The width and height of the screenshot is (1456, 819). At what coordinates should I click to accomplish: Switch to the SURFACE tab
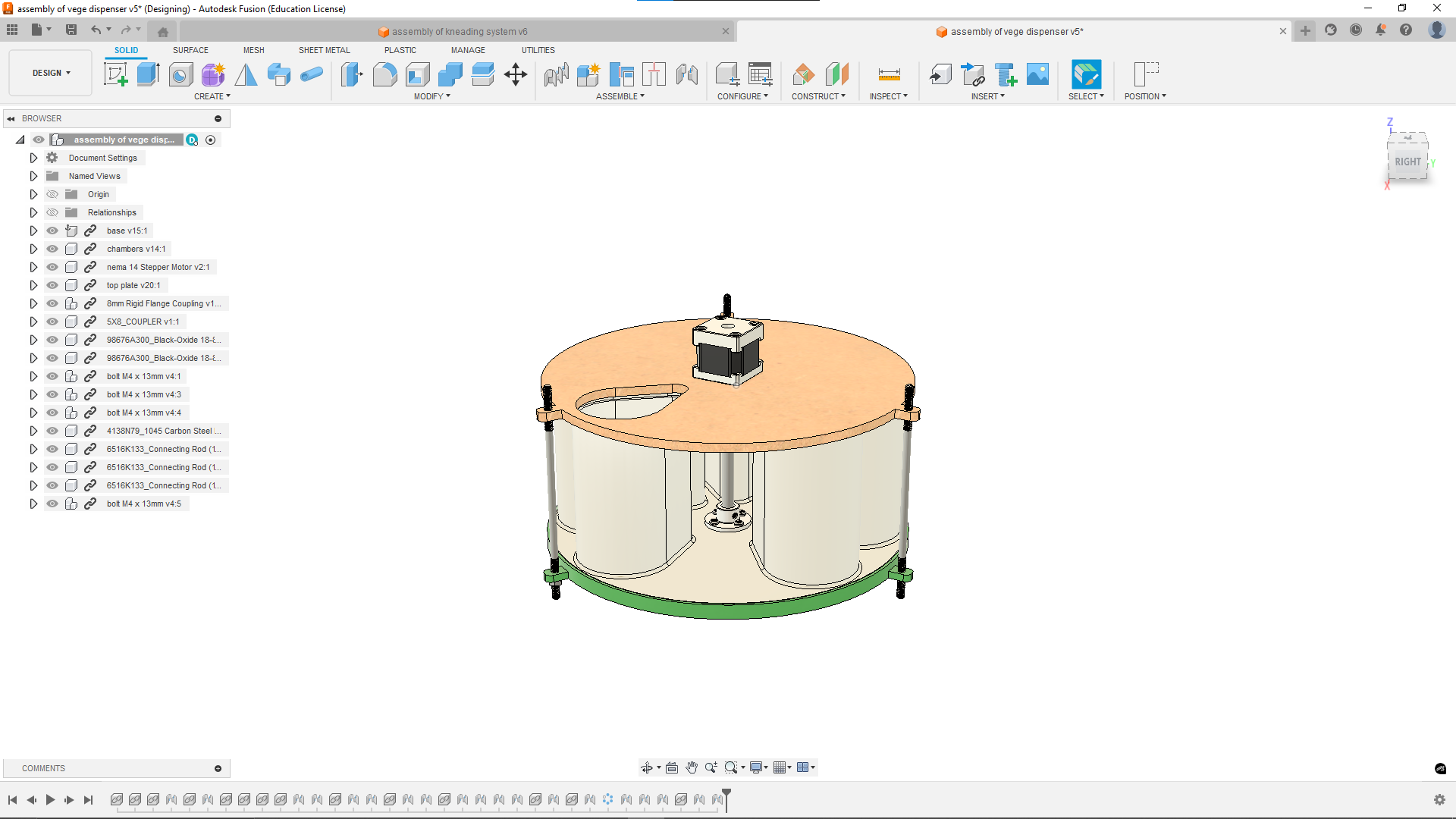(x=190, y=50)
